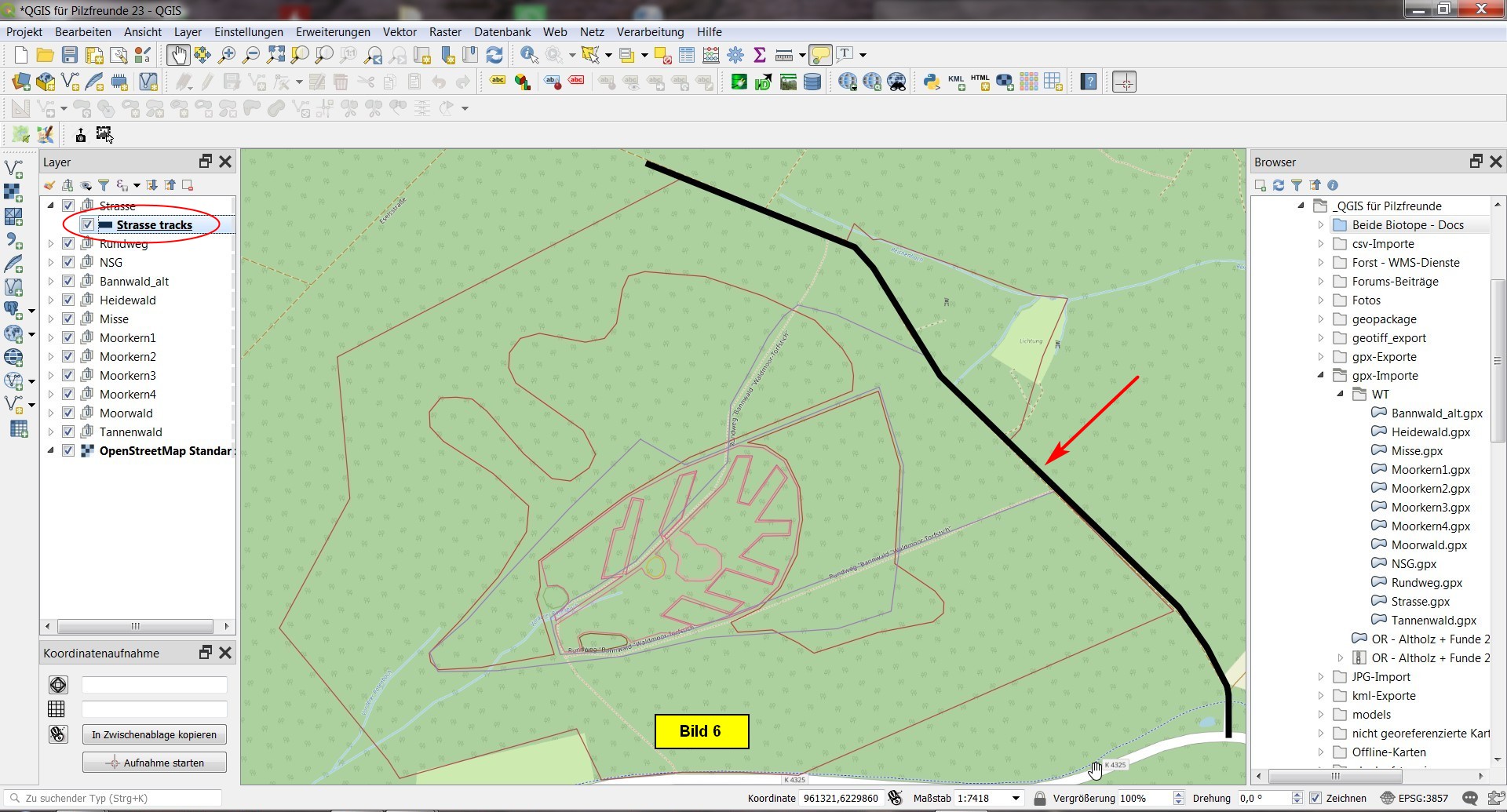Click the Koordinate input field
Image resolution: width=1507 pixels, height=812 pixels.
[840, 798]
